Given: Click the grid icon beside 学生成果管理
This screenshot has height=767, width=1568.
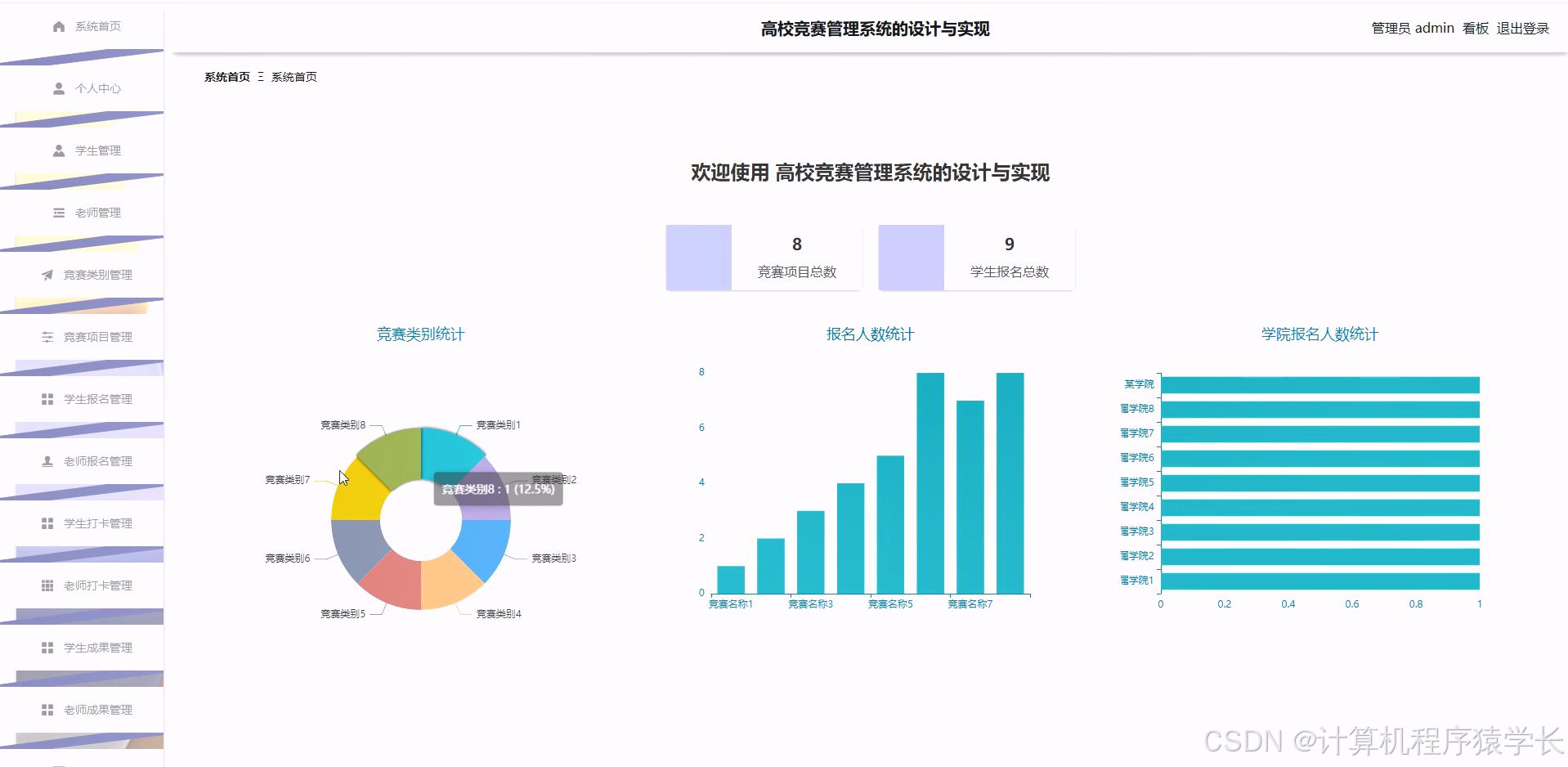Looking at the screenshot, I should tap(47, 648).
